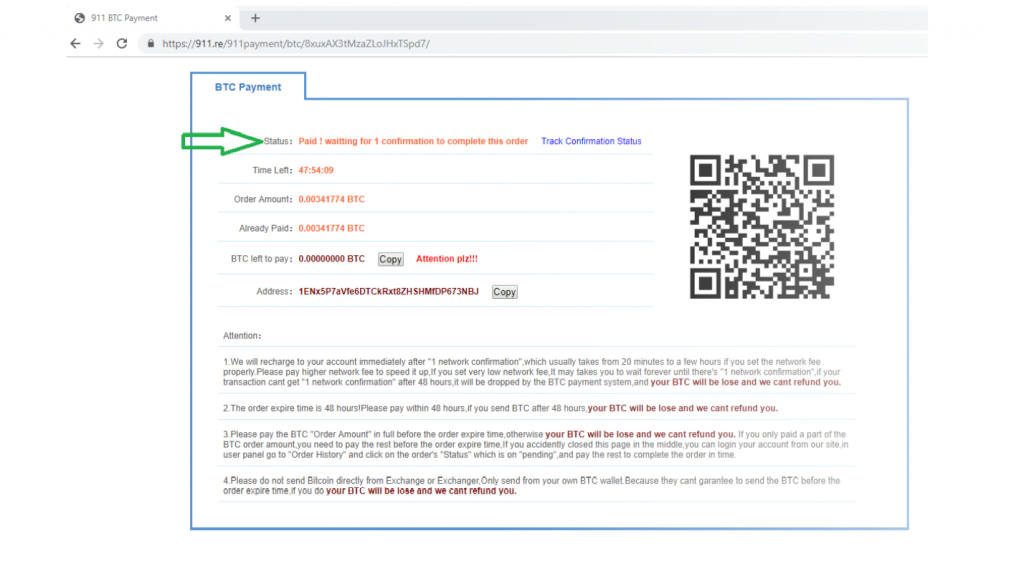Click the Already Paid value 0.00341774 BTC
The height and width of the screenshot is (579, 1024).
pos(332,228)
